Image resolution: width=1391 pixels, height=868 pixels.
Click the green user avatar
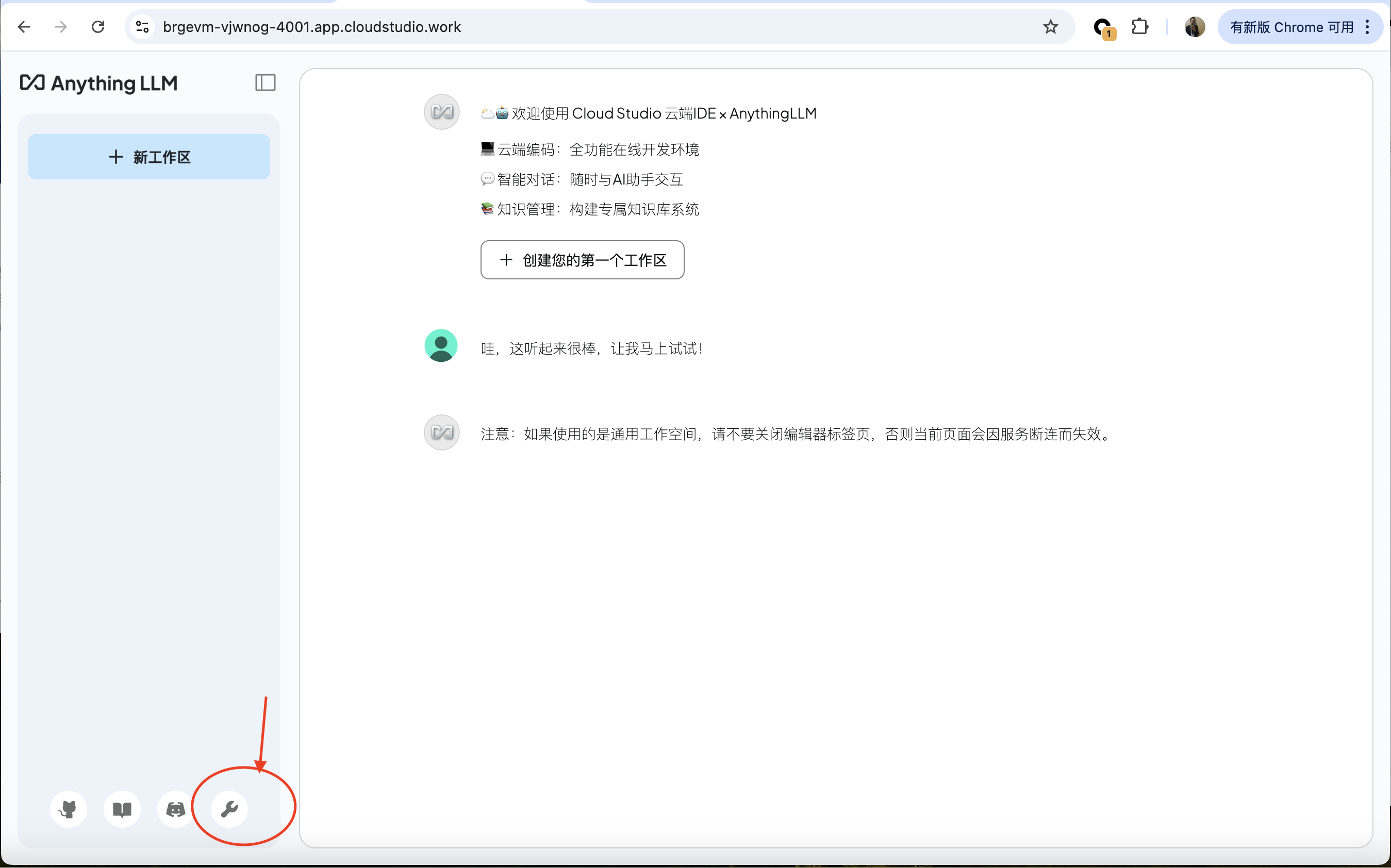point(441,345)
